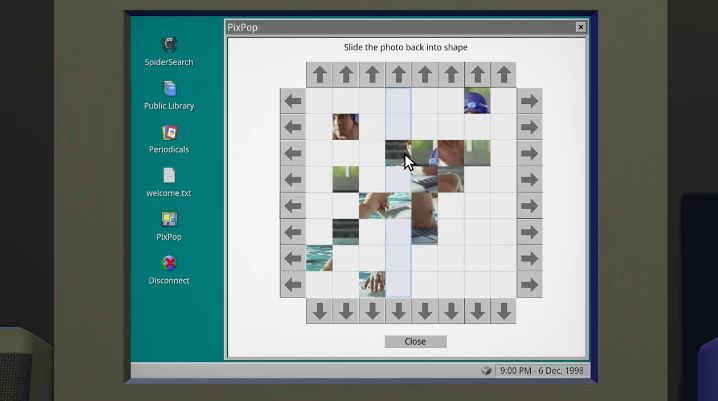Click the left arrow of the third row
This screenshot has height=401, width=718.
tap(293, 153)
